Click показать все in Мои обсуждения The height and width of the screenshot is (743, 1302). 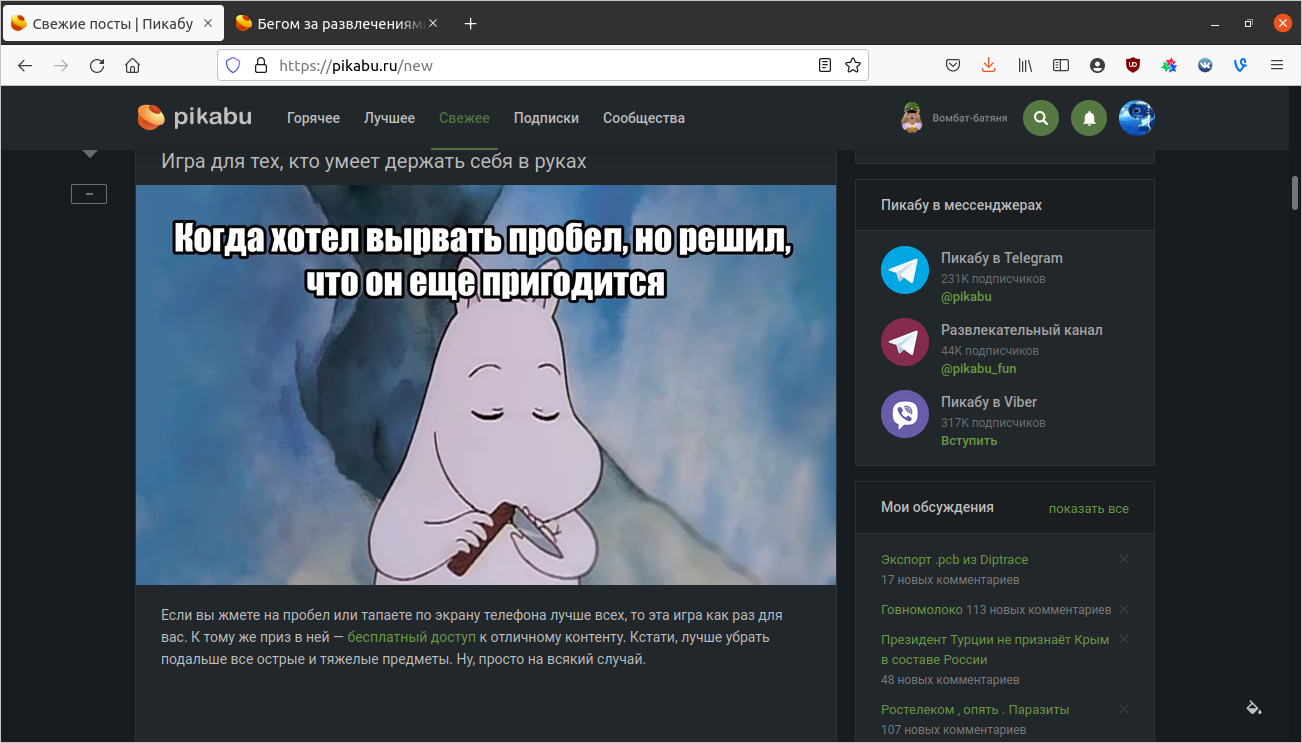(1088, 509)
